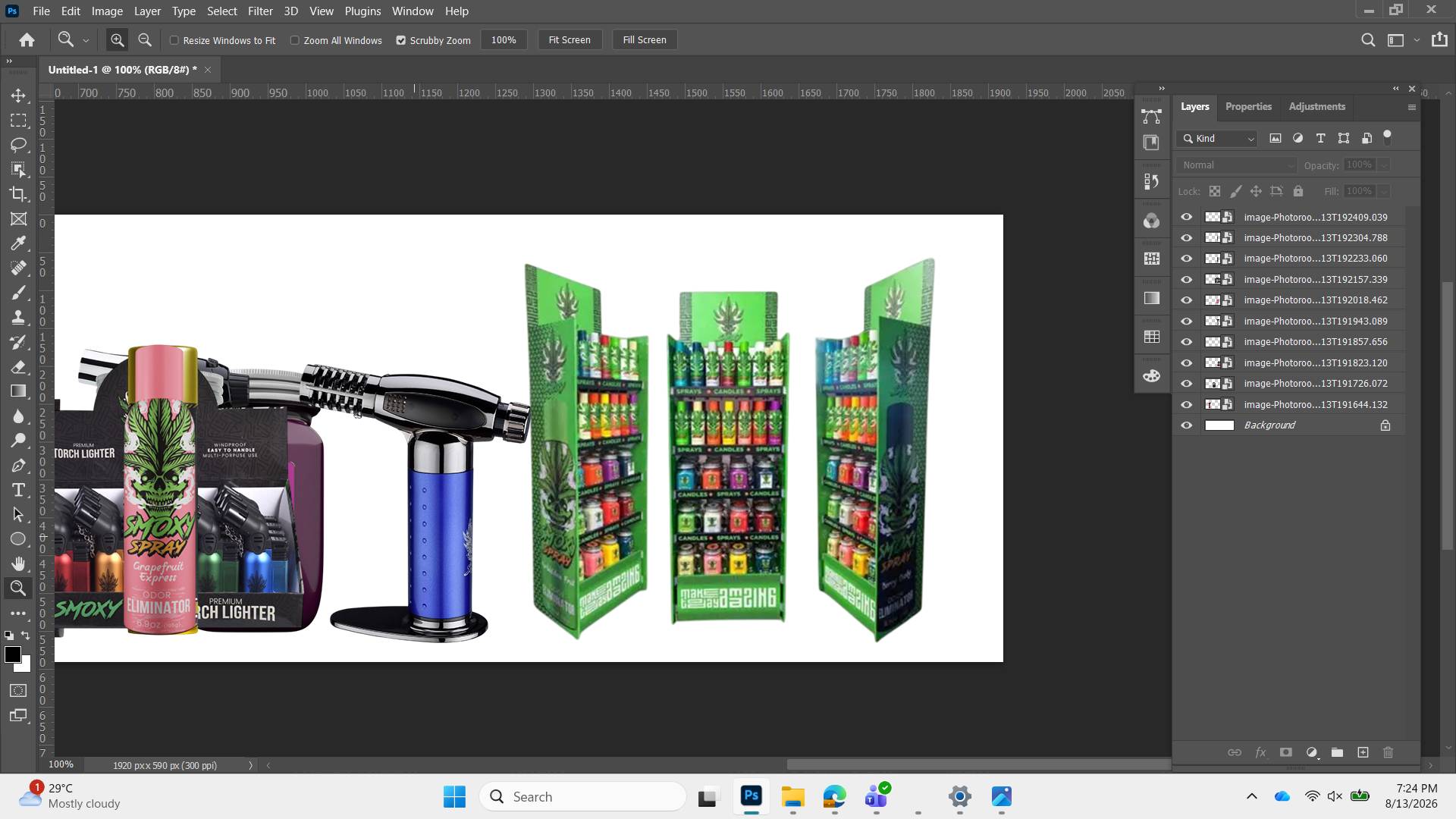Click the Fill Screen button
This screenshot has width=1456, height=819.
click(645, 40)
